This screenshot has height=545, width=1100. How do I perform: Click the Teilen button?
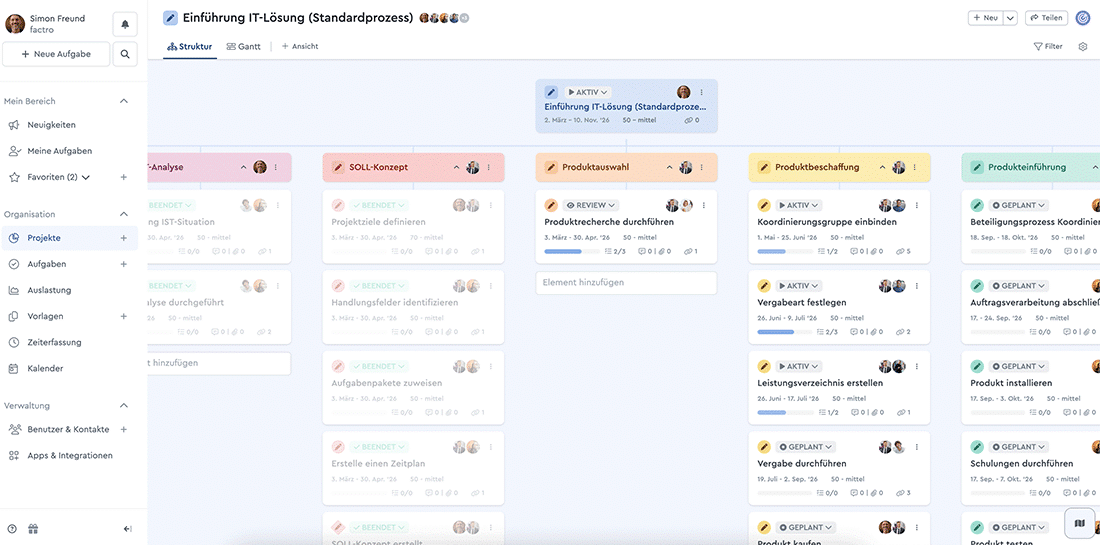pyautogui.click(x=1046, y=18)
